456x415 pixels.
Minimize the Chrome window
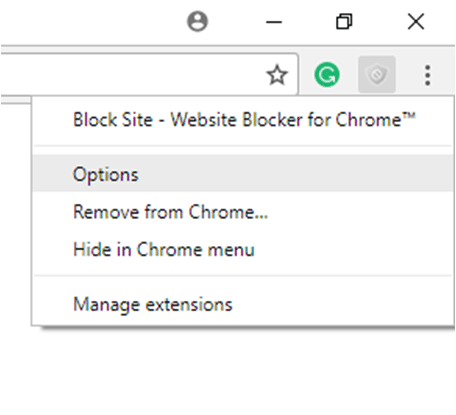coord(274,22)
